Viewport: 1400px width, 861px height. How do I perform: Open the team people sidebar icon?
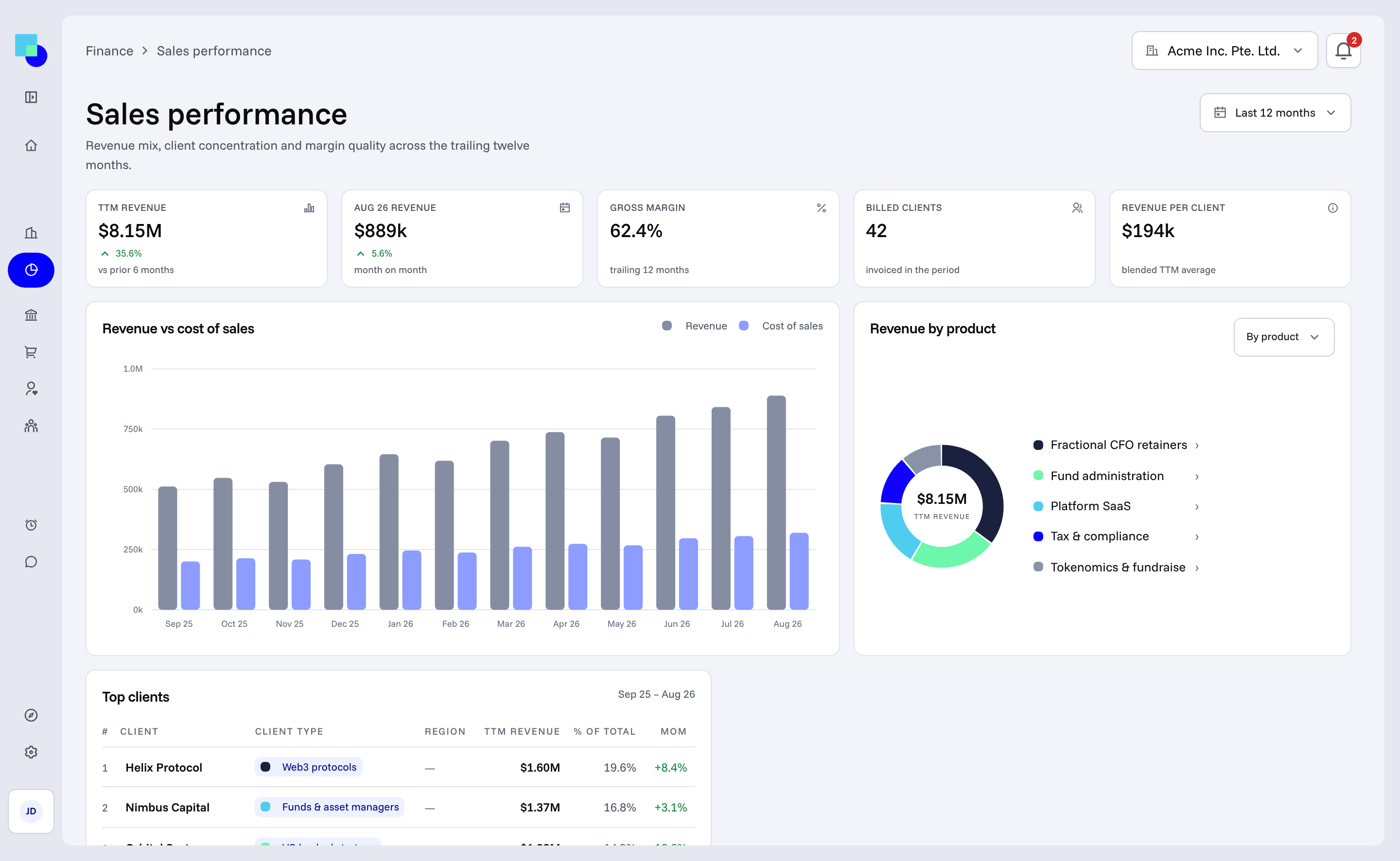pos(31,426)
